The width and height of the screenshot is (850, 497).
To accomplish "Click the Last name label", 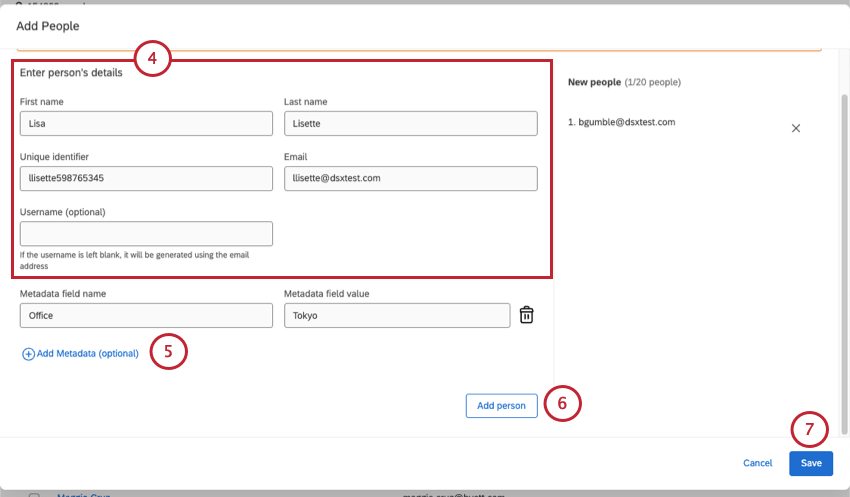I will coord(306,101).
